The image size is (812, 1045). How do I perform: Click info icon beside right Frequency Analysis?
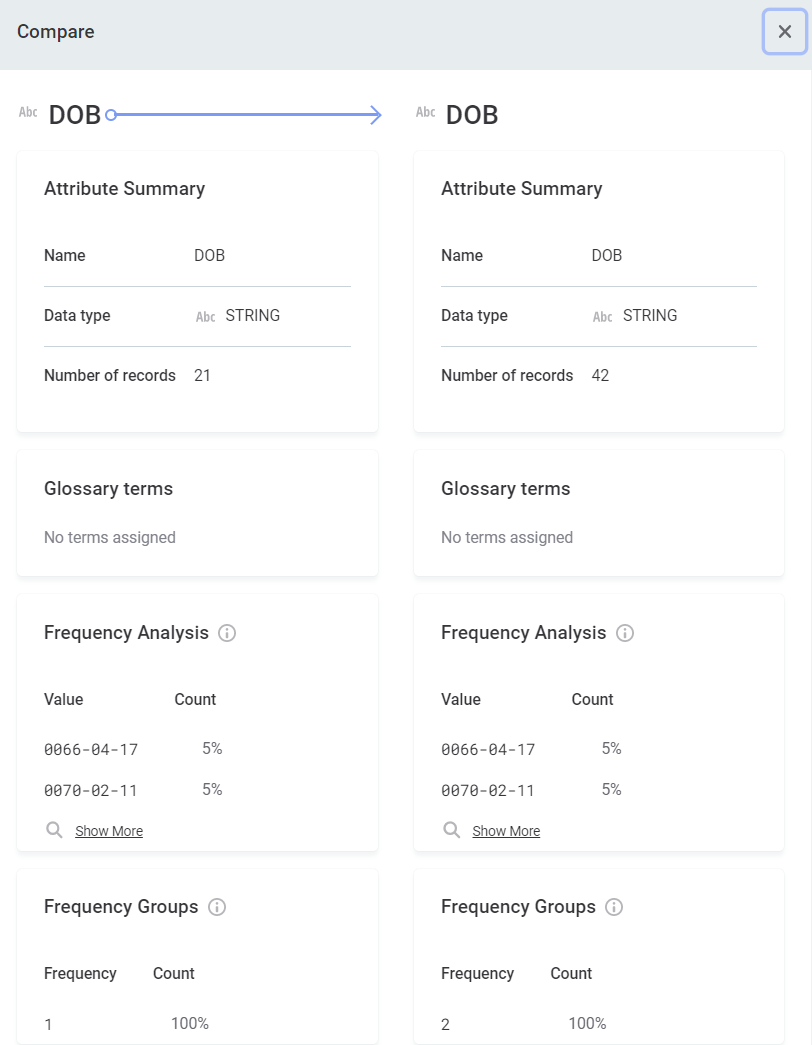click(625, 633)
